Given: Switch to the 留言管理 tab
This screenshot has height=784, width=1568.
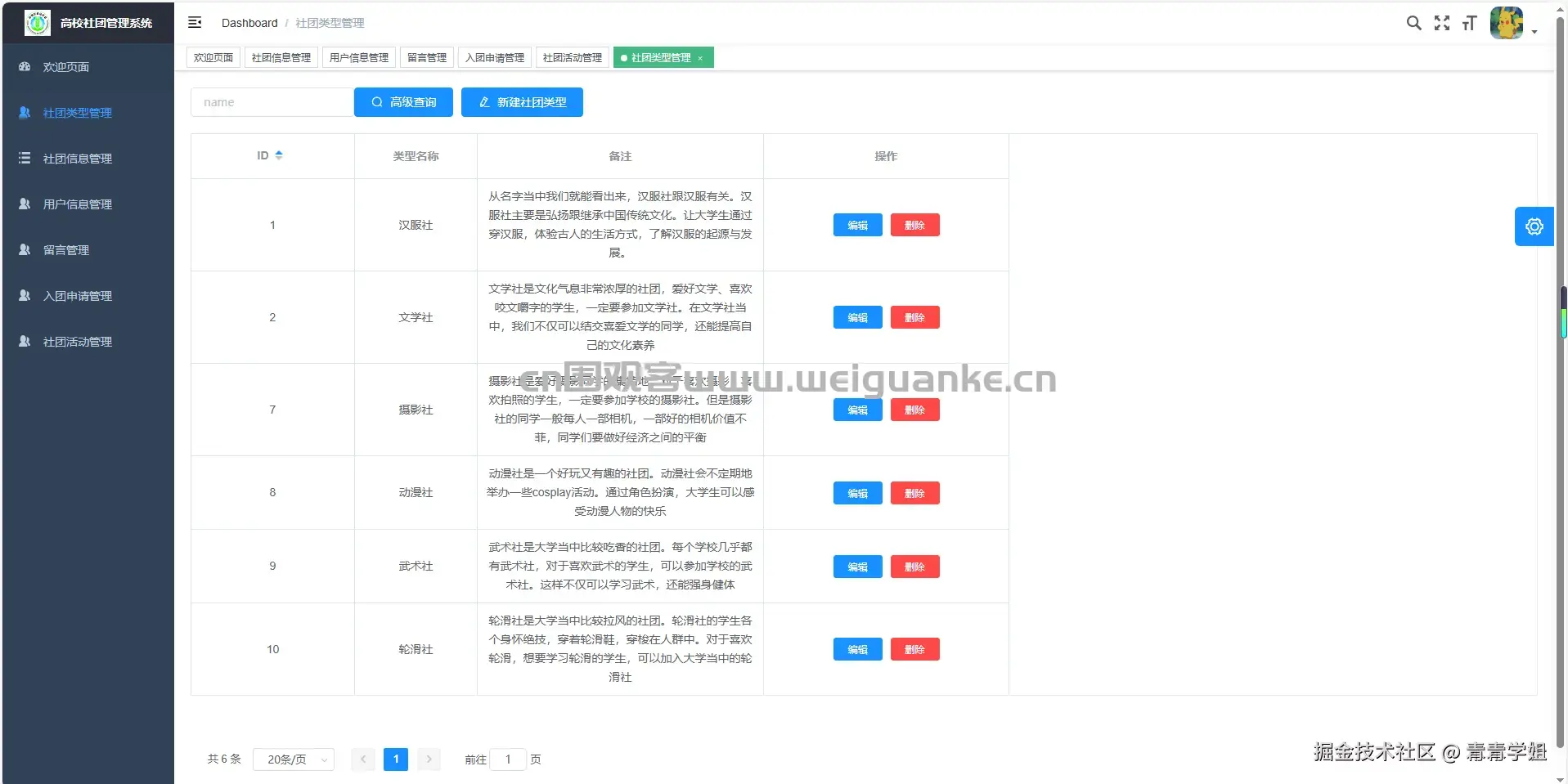Looking at the screenshot, I should (x=427, y=58).
